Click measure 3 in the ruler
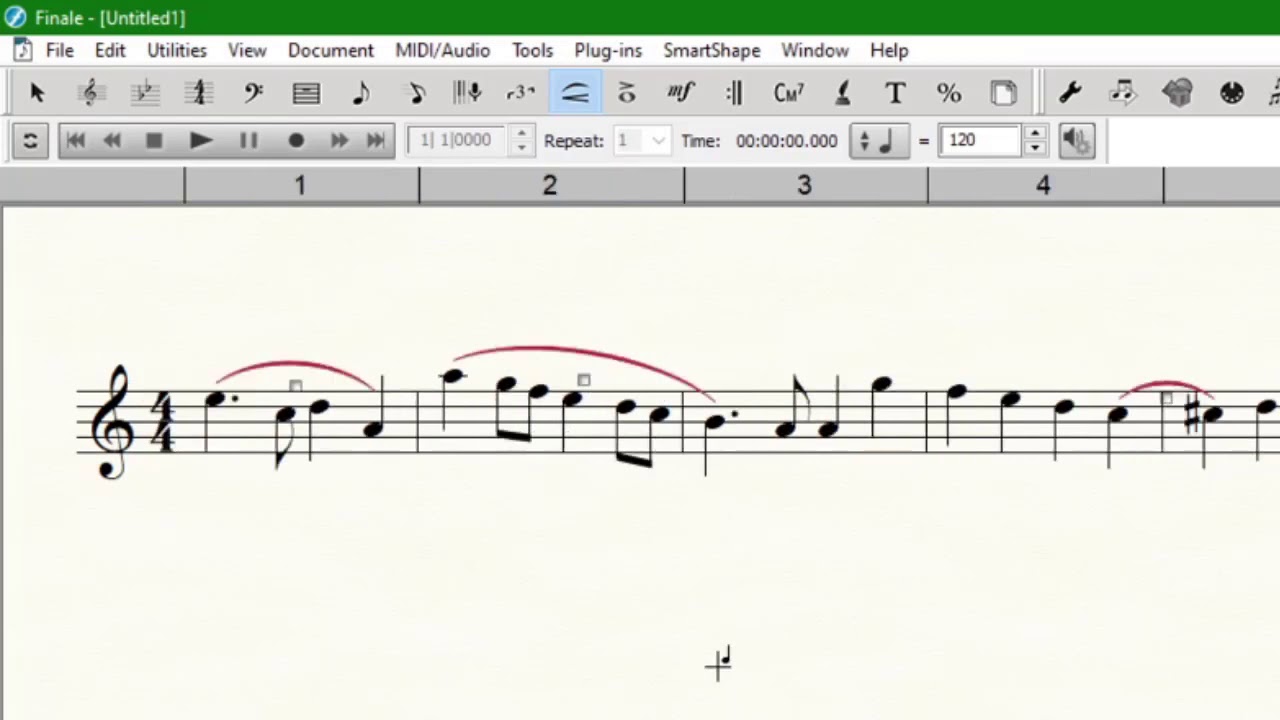 pyautogui.click(x=805, y=185)
